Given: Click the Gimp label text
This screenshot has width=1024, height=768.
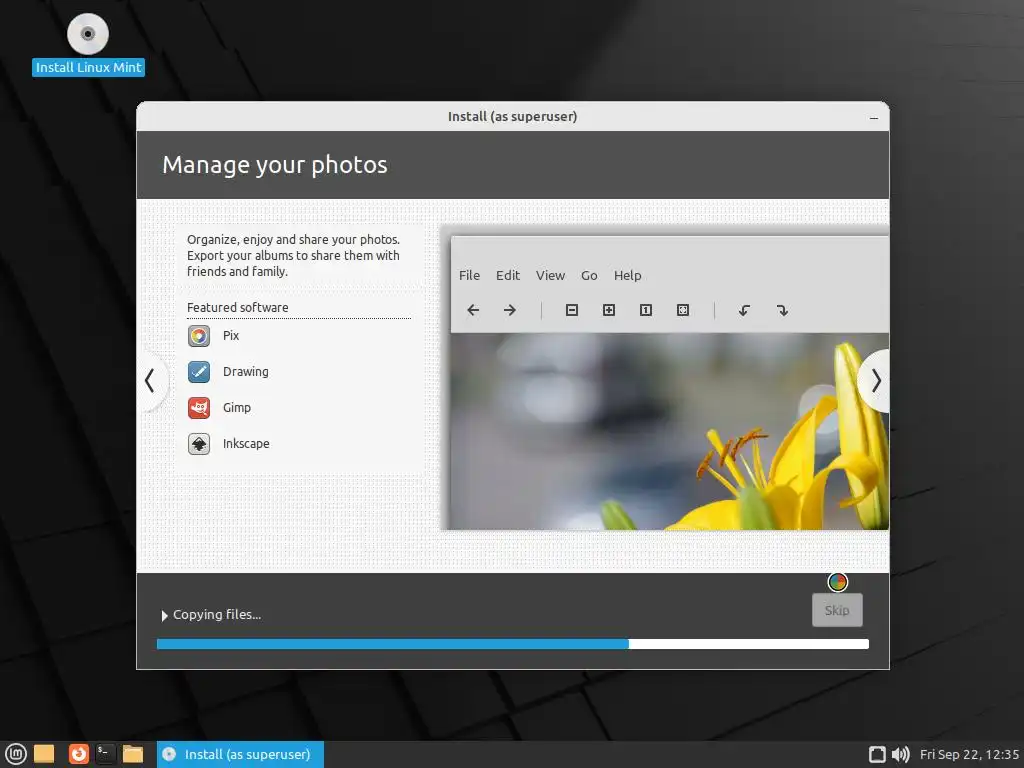Looking at the screenshot, I should (236, 408).
